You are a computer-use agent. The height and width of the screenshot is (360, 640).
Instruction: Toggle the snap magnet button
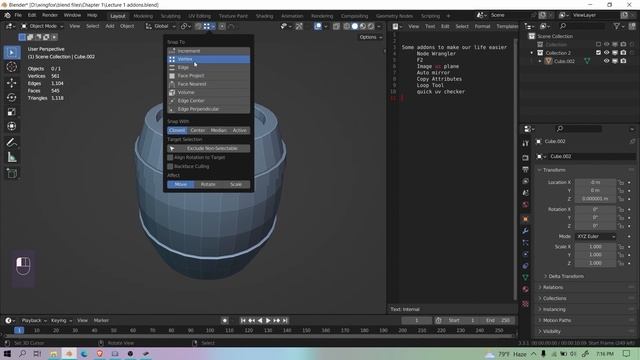click(198, 26)
